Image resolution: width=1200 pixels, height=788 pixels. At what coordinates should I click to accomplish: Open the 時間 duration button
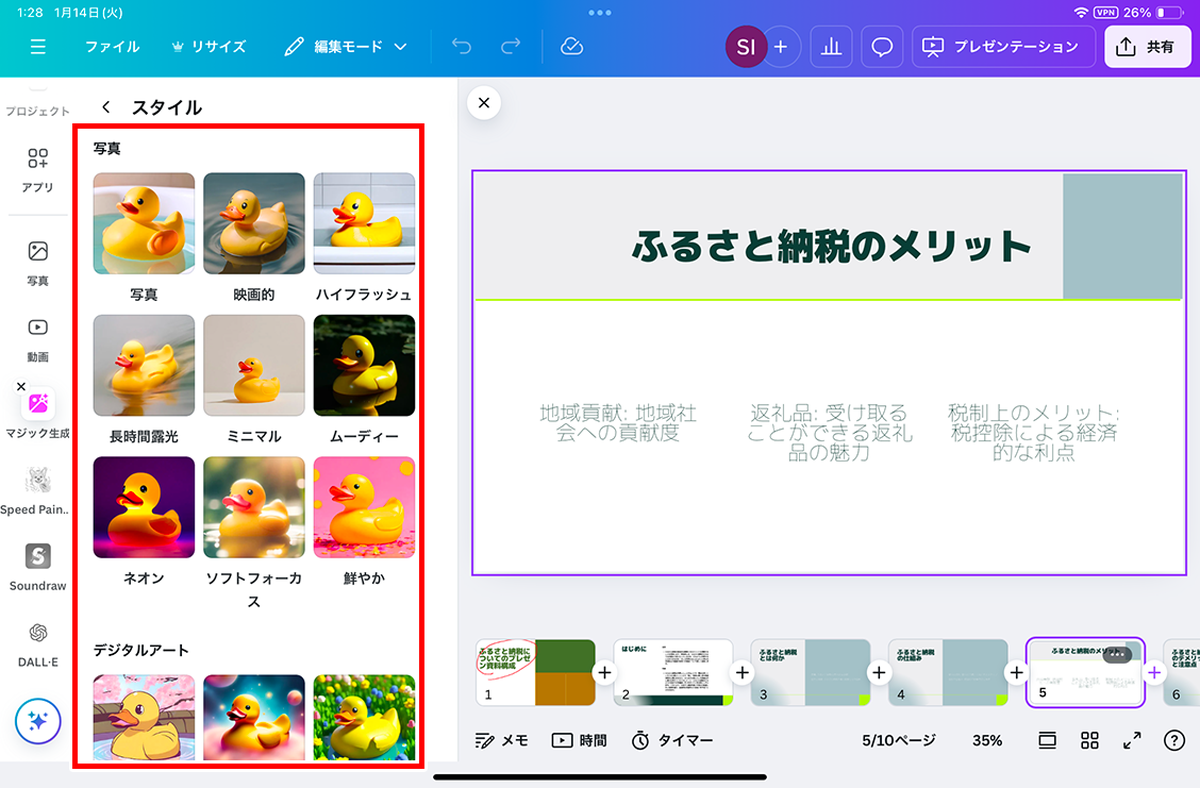(x=579, y=741)
